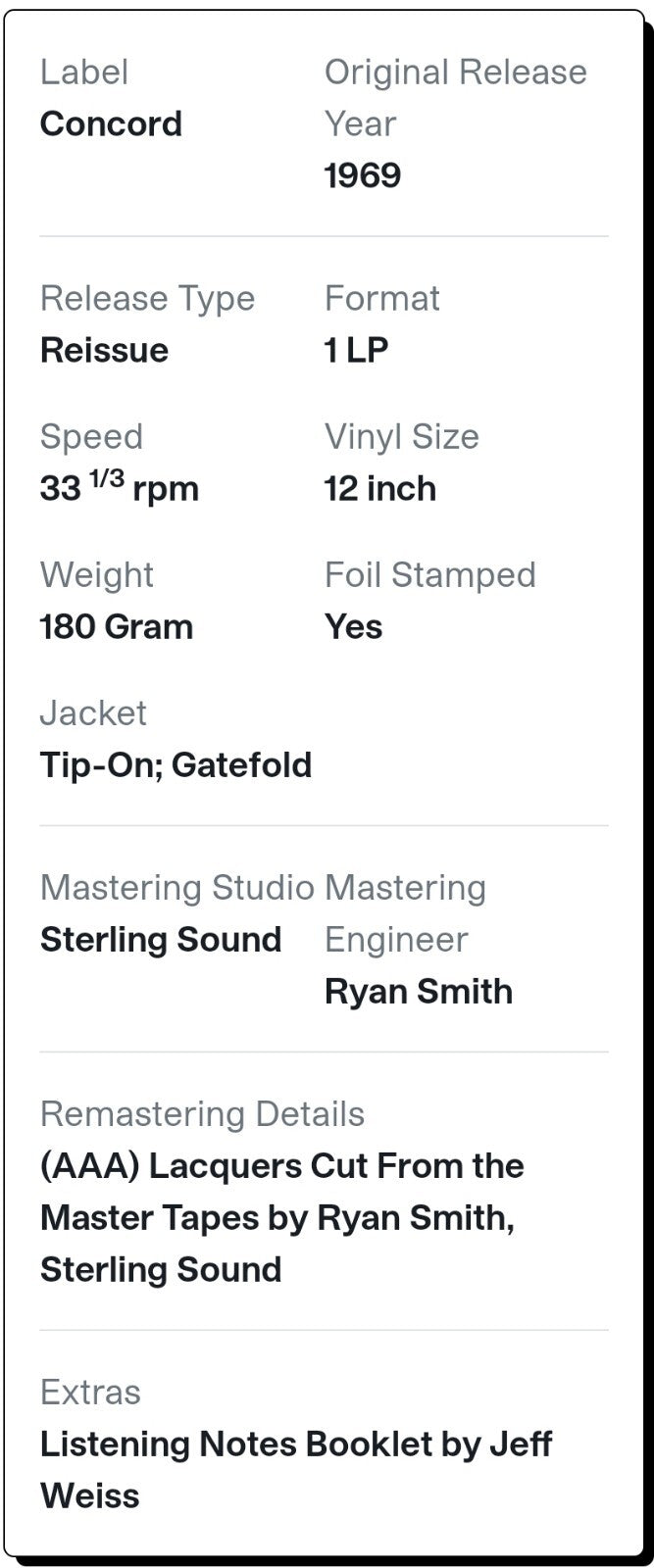The height and width of the screenshot is (1568, 654).
Task: Click the Jacket heading
Action: pyautogui.click(x=93, y=712)
